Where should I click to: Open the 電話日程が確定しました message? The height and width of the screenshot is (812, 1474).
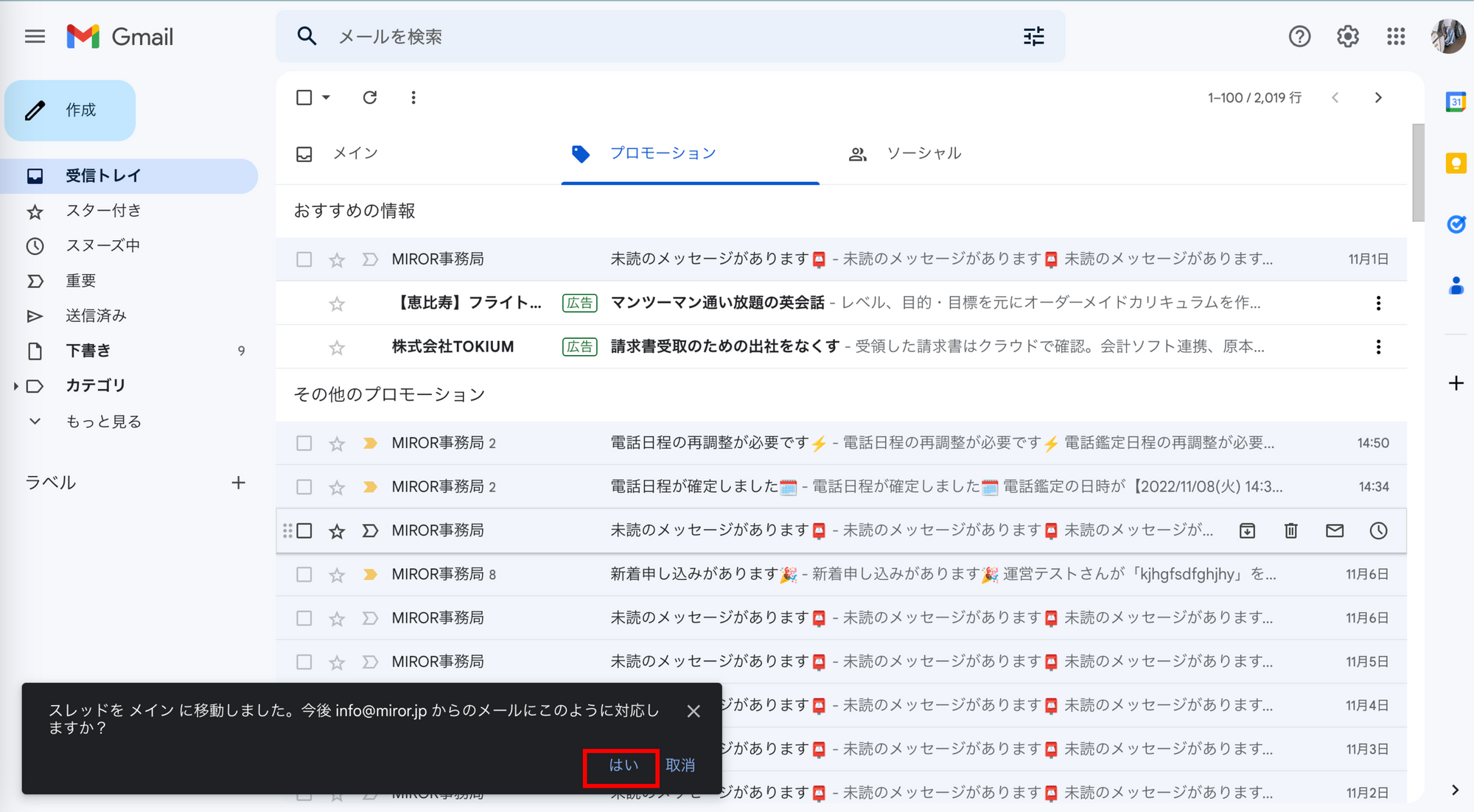pos(841,487)
